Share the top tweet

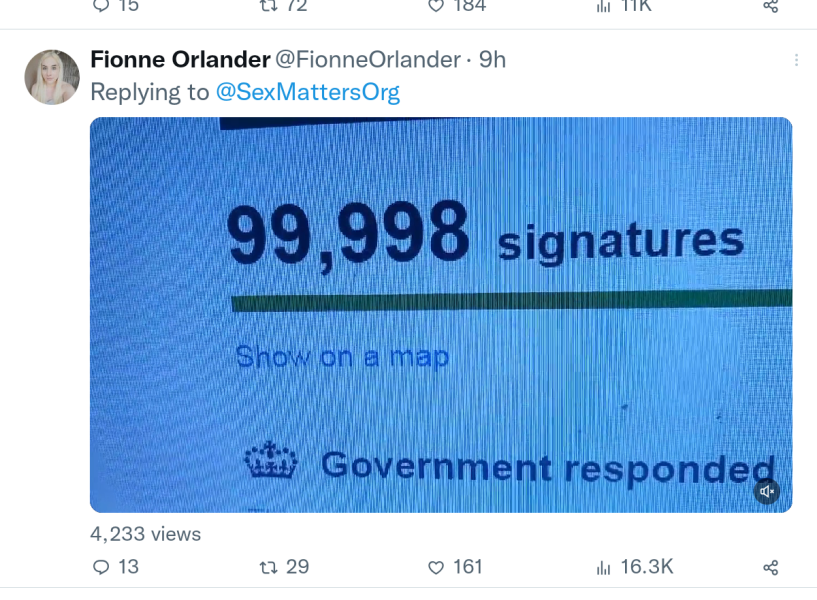pos(772,7)
